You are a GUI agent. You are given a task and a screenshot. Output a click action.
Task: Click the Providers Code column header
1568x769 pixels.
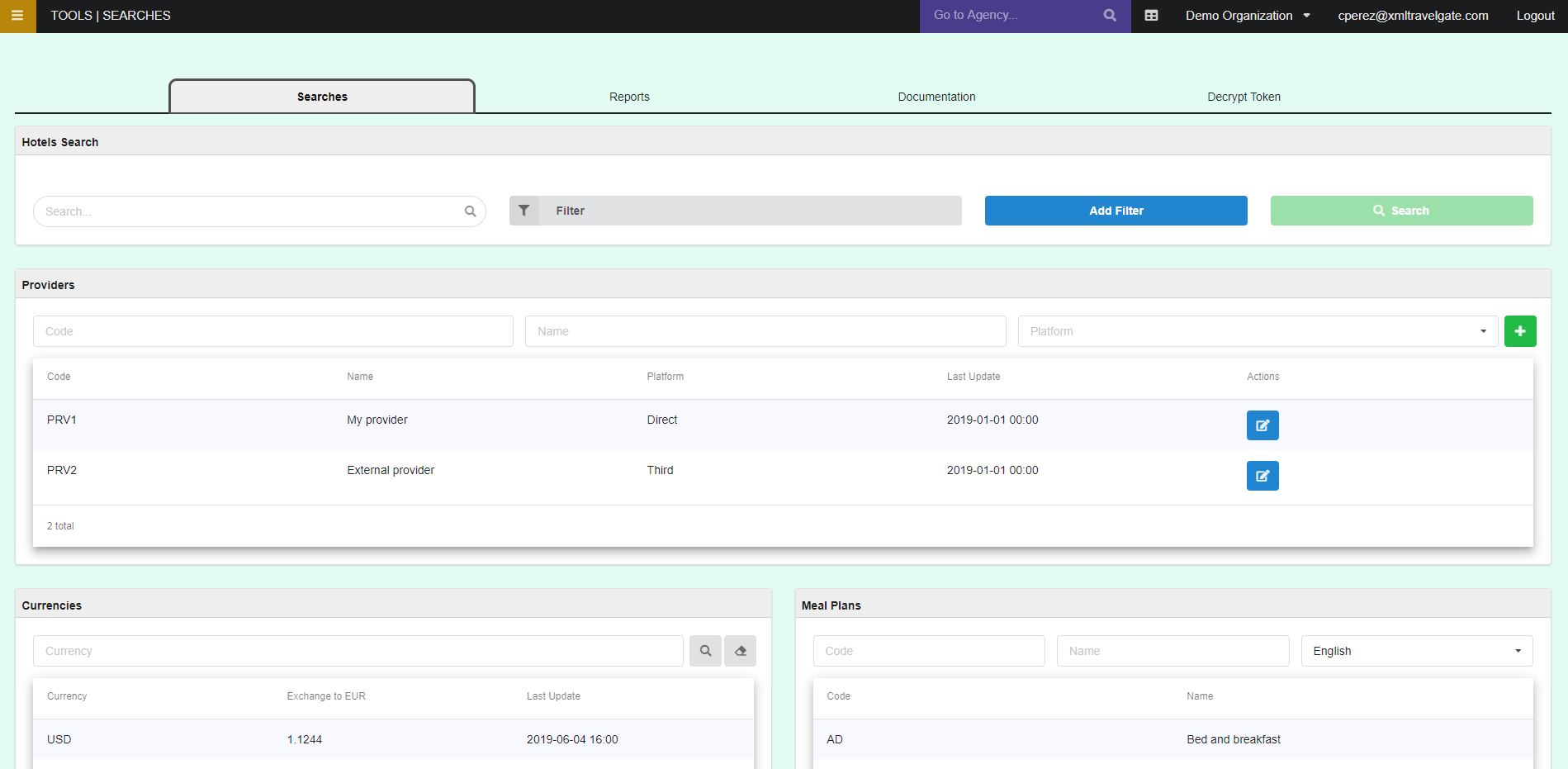point(59,377)
